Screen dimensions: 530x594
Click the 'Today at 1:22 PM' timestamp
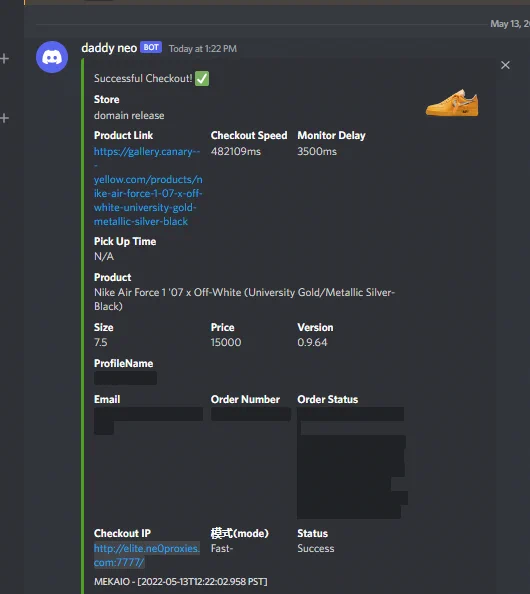203,49
